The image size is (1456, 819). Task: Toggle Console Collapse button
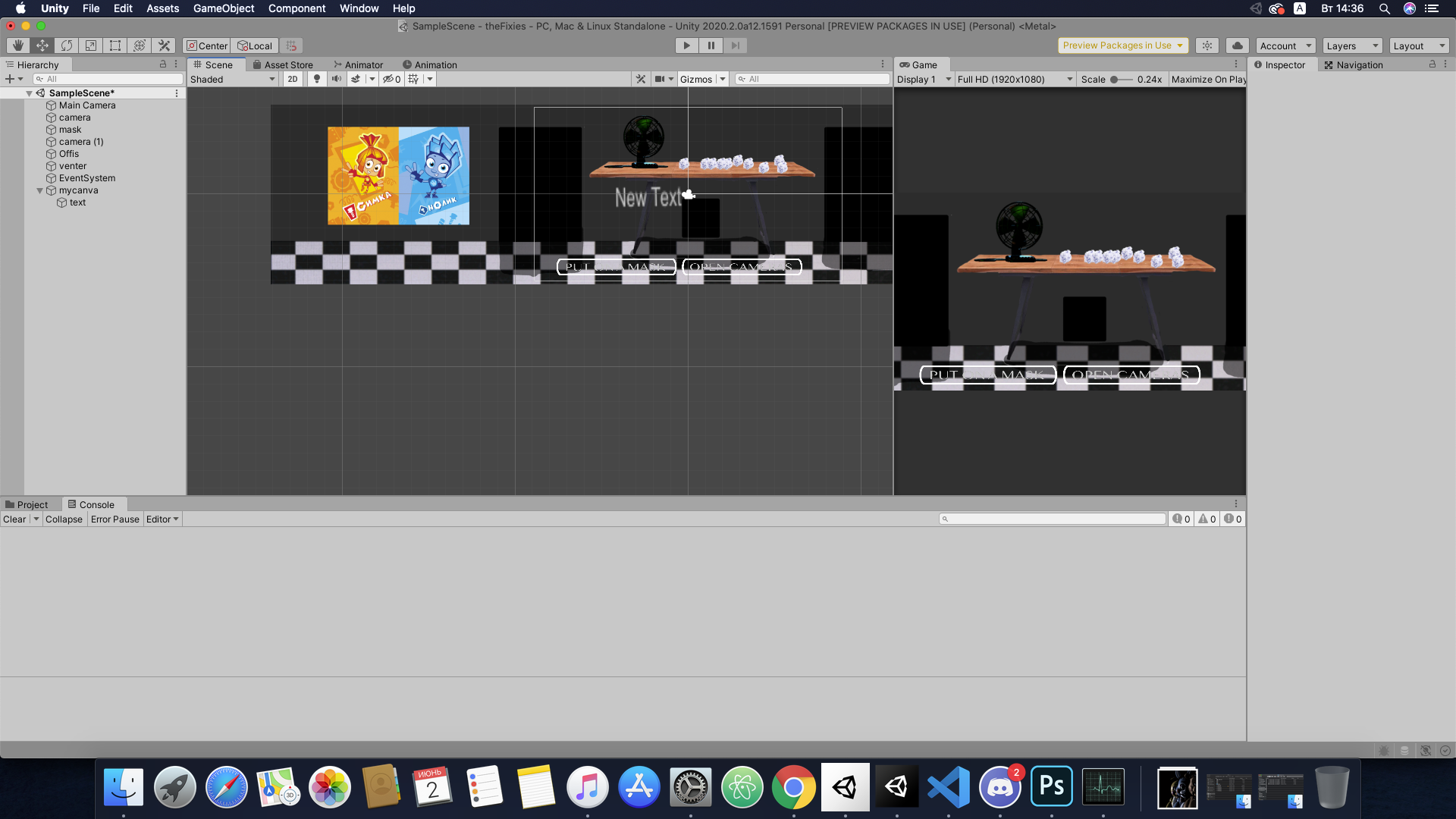click(64, 519)
